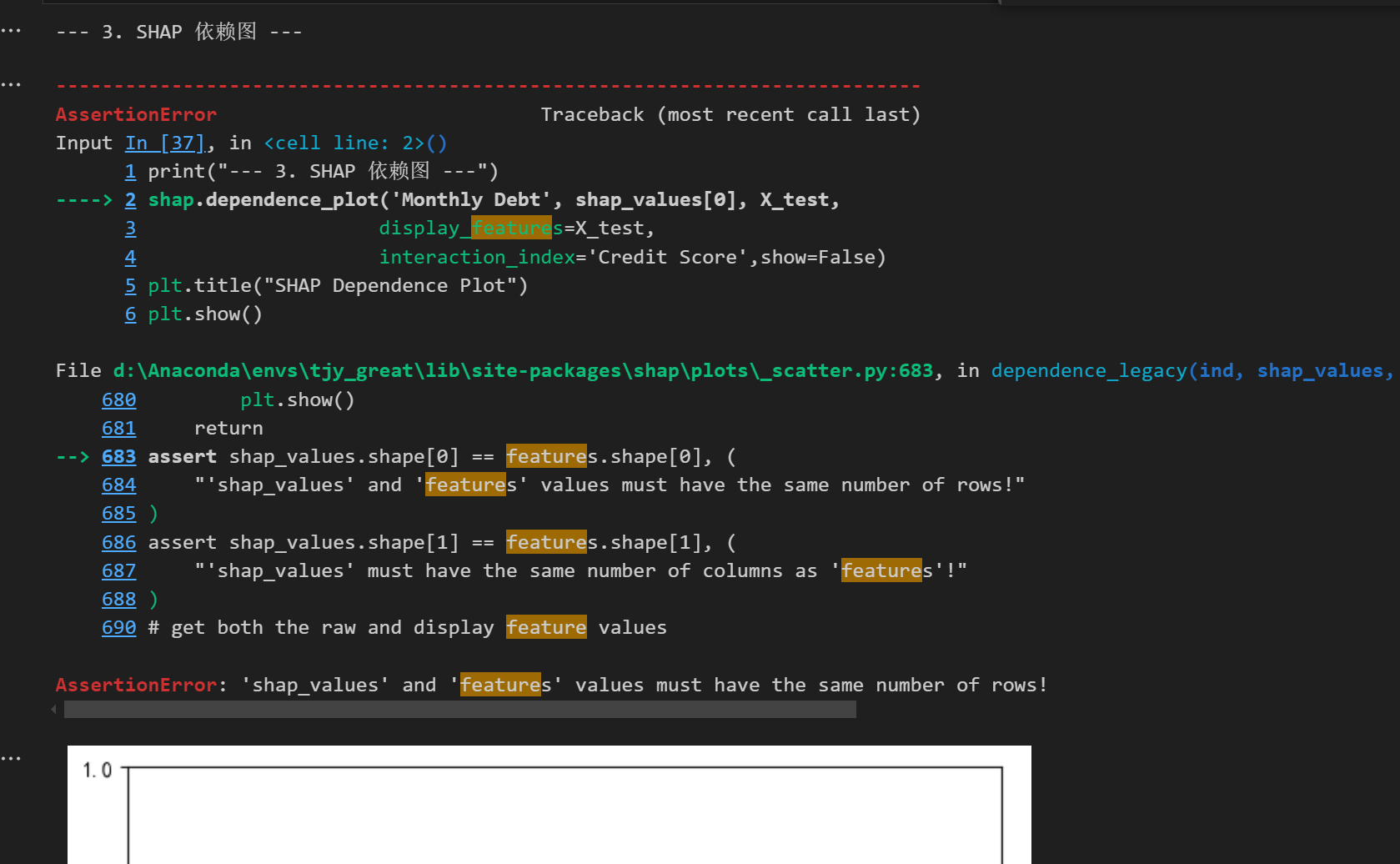1400x864 pixels.
Task: Open the In [37] cell link
Action: pyautogui.click(x=165, y=143)
